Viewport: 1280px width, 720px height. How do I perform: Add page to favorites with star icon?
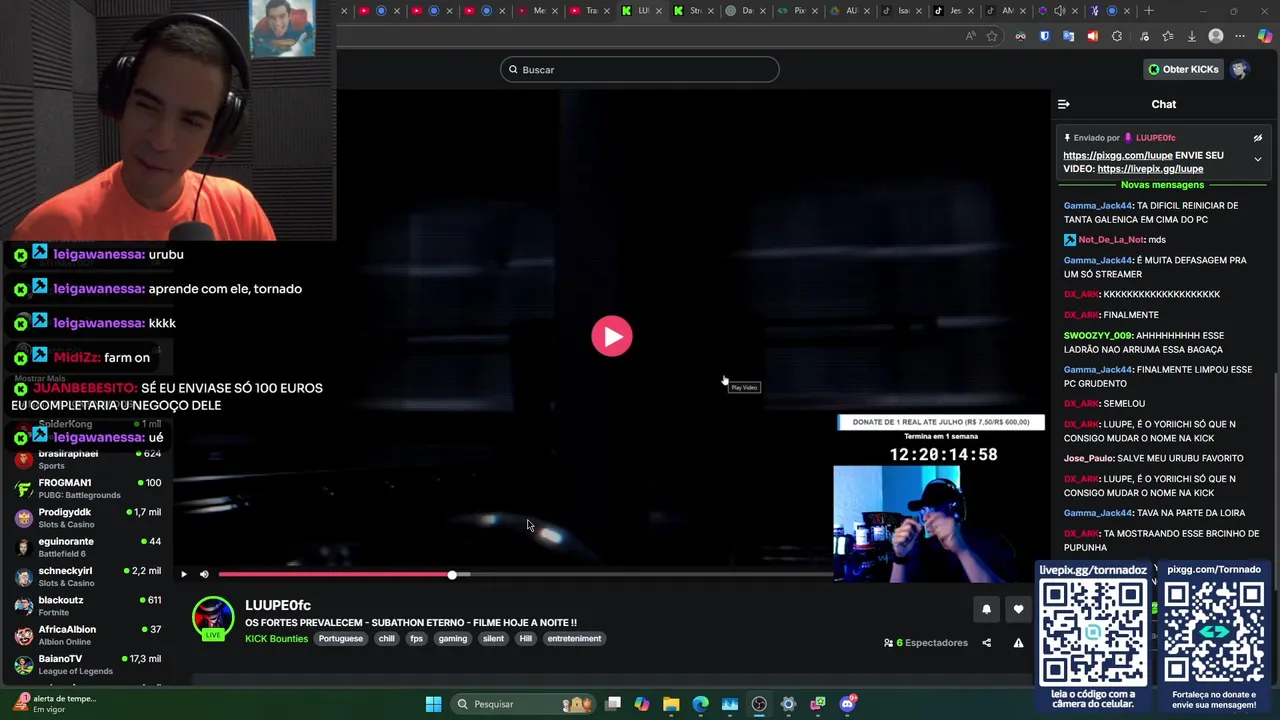[992, 36]
